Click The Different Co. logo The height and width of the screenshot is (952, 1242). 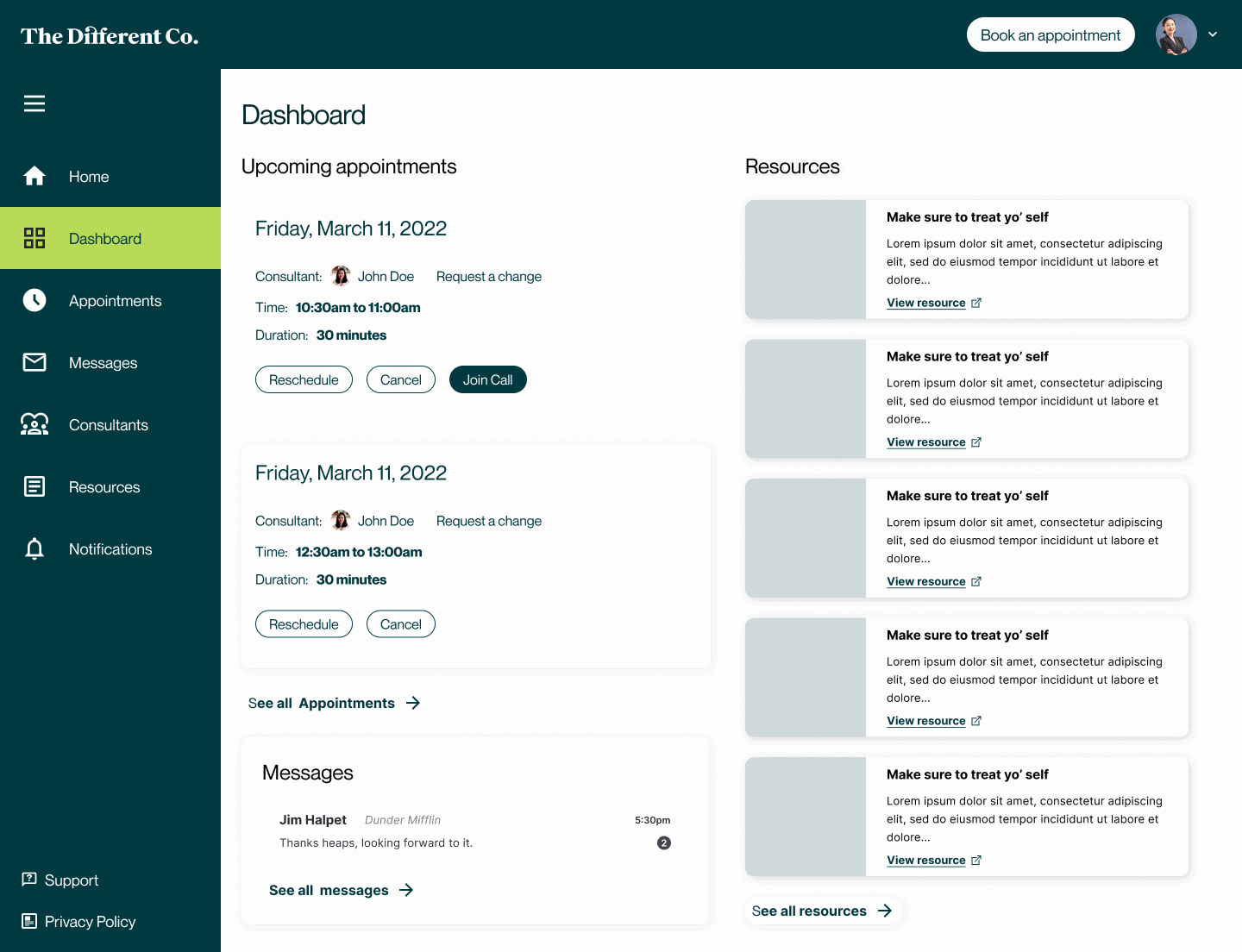(110, 35)
